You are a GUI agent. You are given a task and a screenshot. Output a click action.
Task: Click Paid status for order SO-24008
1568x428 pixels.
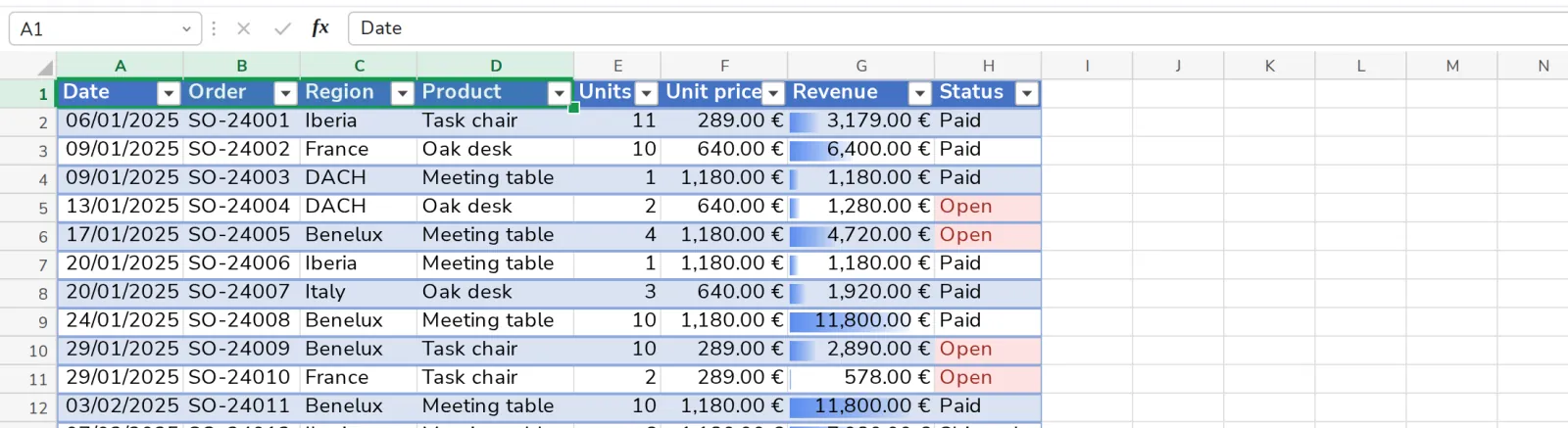click(988, 320)
